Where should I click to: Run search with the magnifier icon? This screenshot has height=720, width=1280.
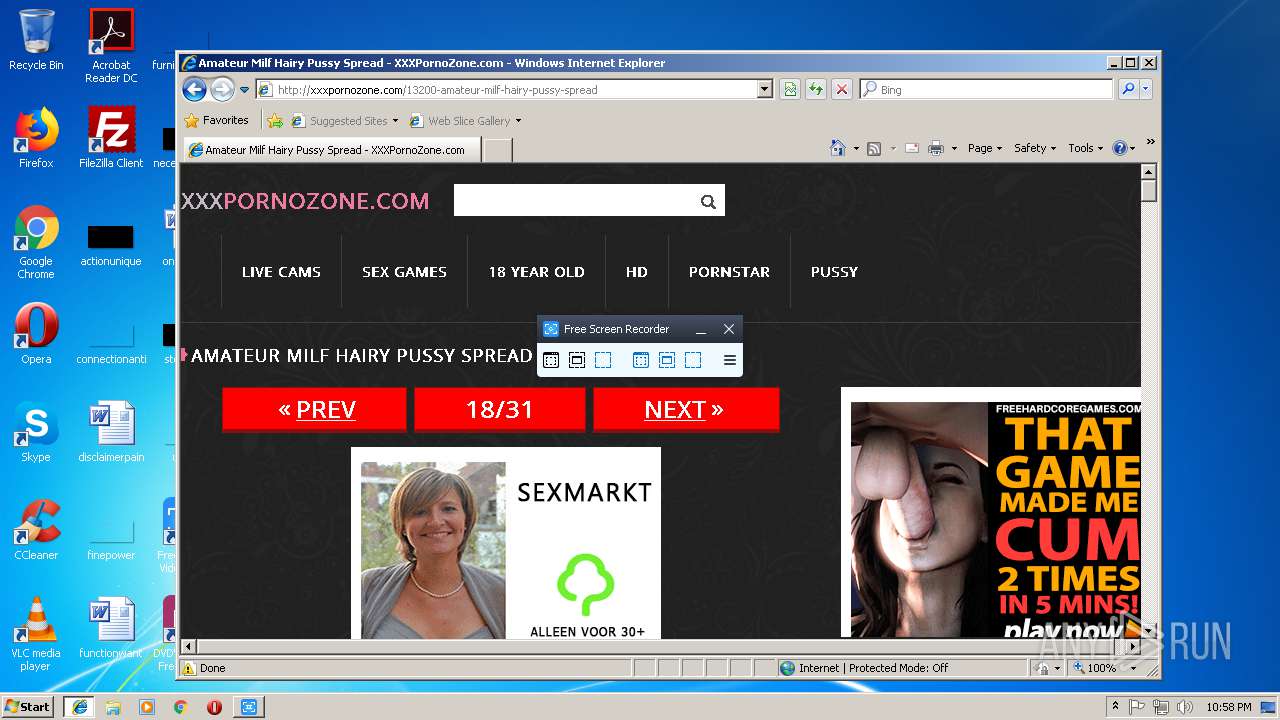click(x=1128, y=89)
